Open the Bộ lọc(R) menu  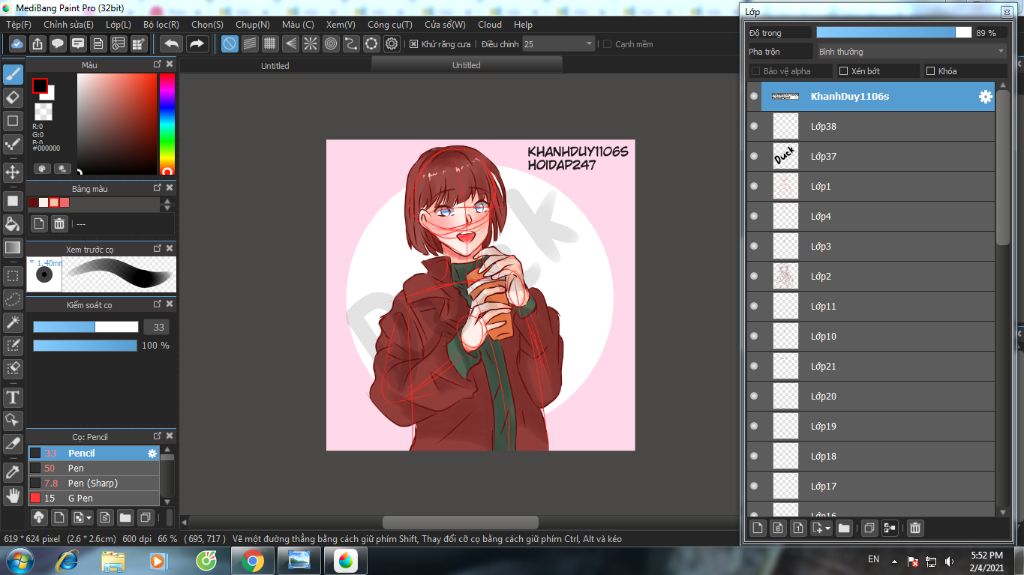point(161,24)
